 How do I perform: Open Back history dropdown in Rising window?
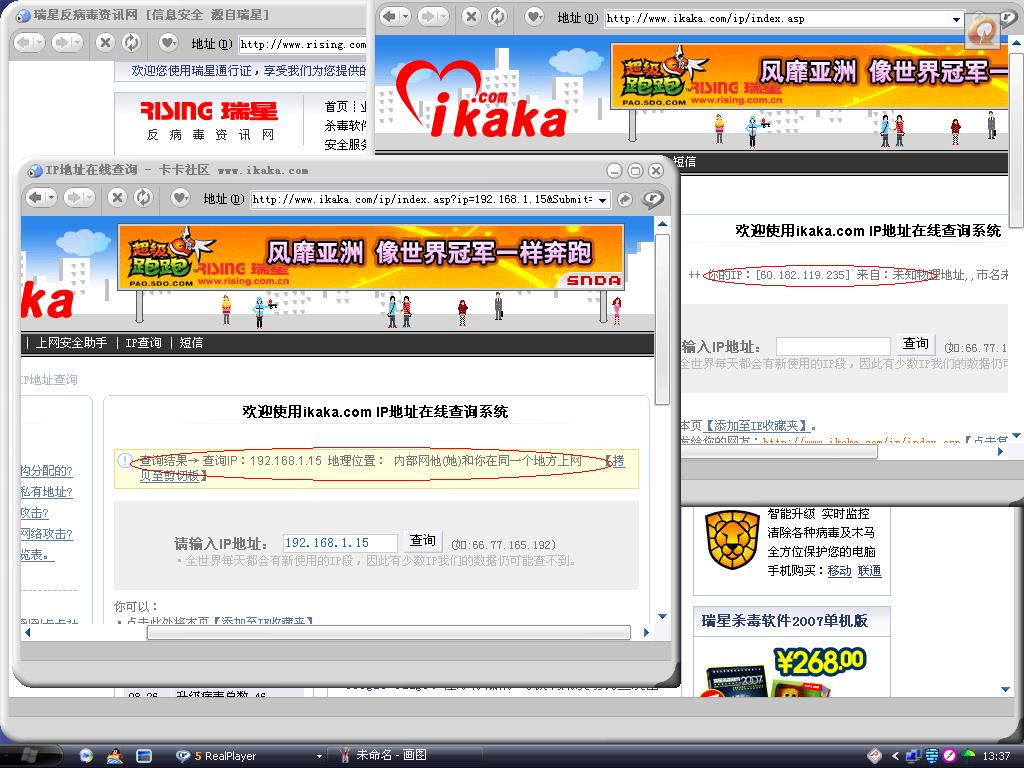[39, 43]
